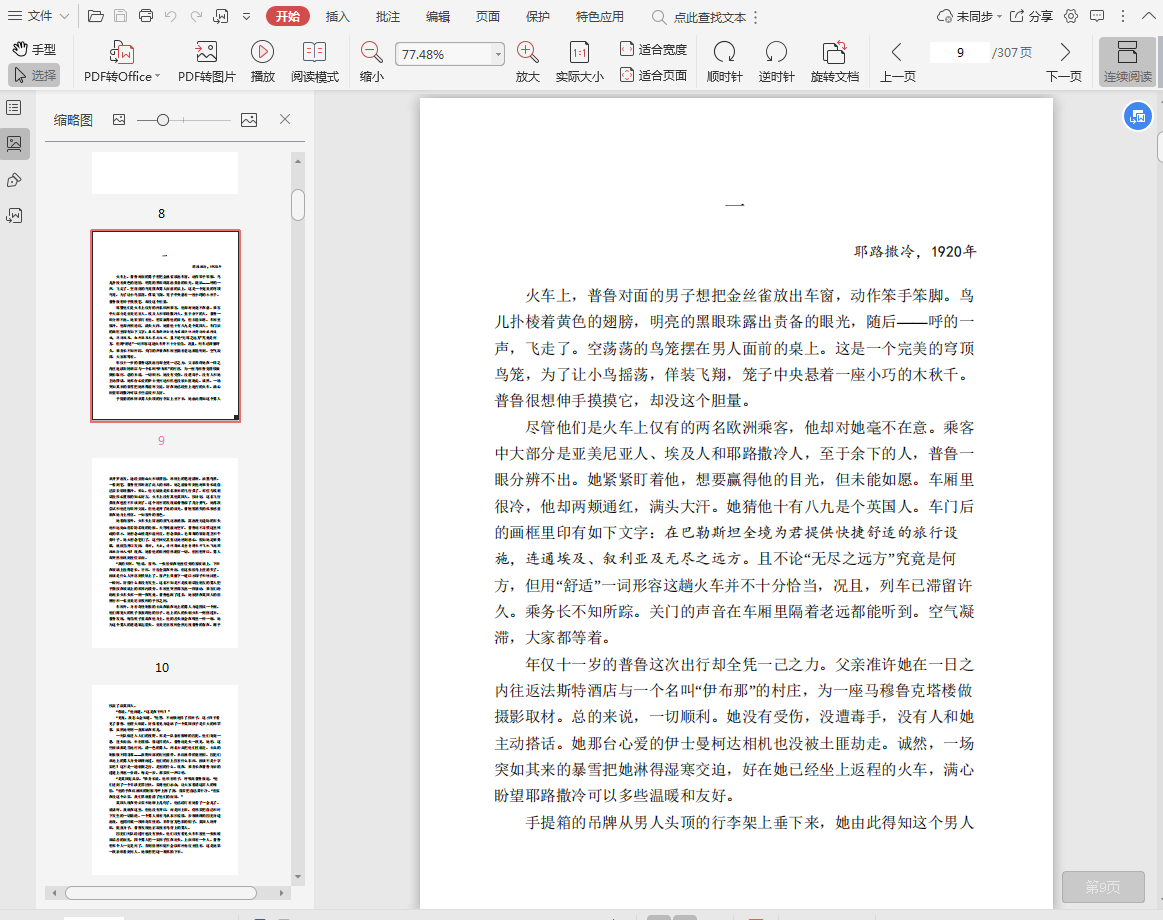1163x920 pixels.
Task: Switch to the 批注 tab
Action: (x=387, y=16)
